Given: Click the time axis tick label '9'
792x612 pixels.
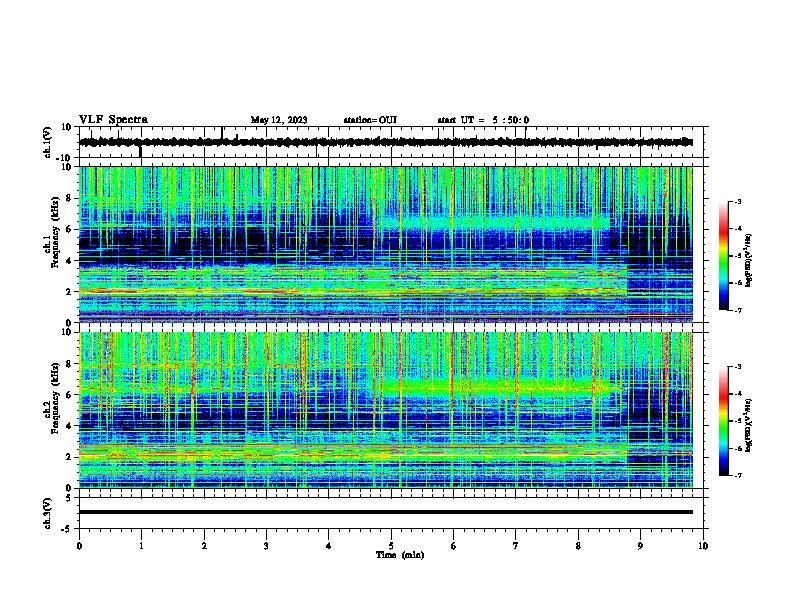Looking at the screenshot, I should coord(640,546).
